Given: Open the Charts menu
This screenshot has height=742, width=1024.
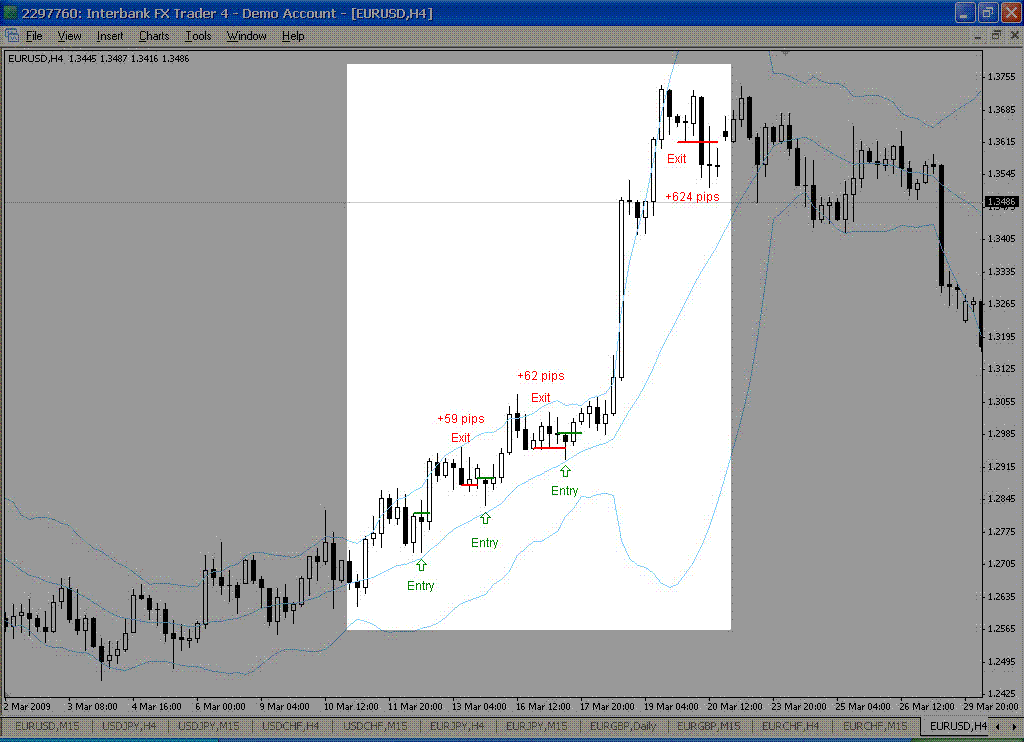Looking at the screenshot, I should click(154, 36).
